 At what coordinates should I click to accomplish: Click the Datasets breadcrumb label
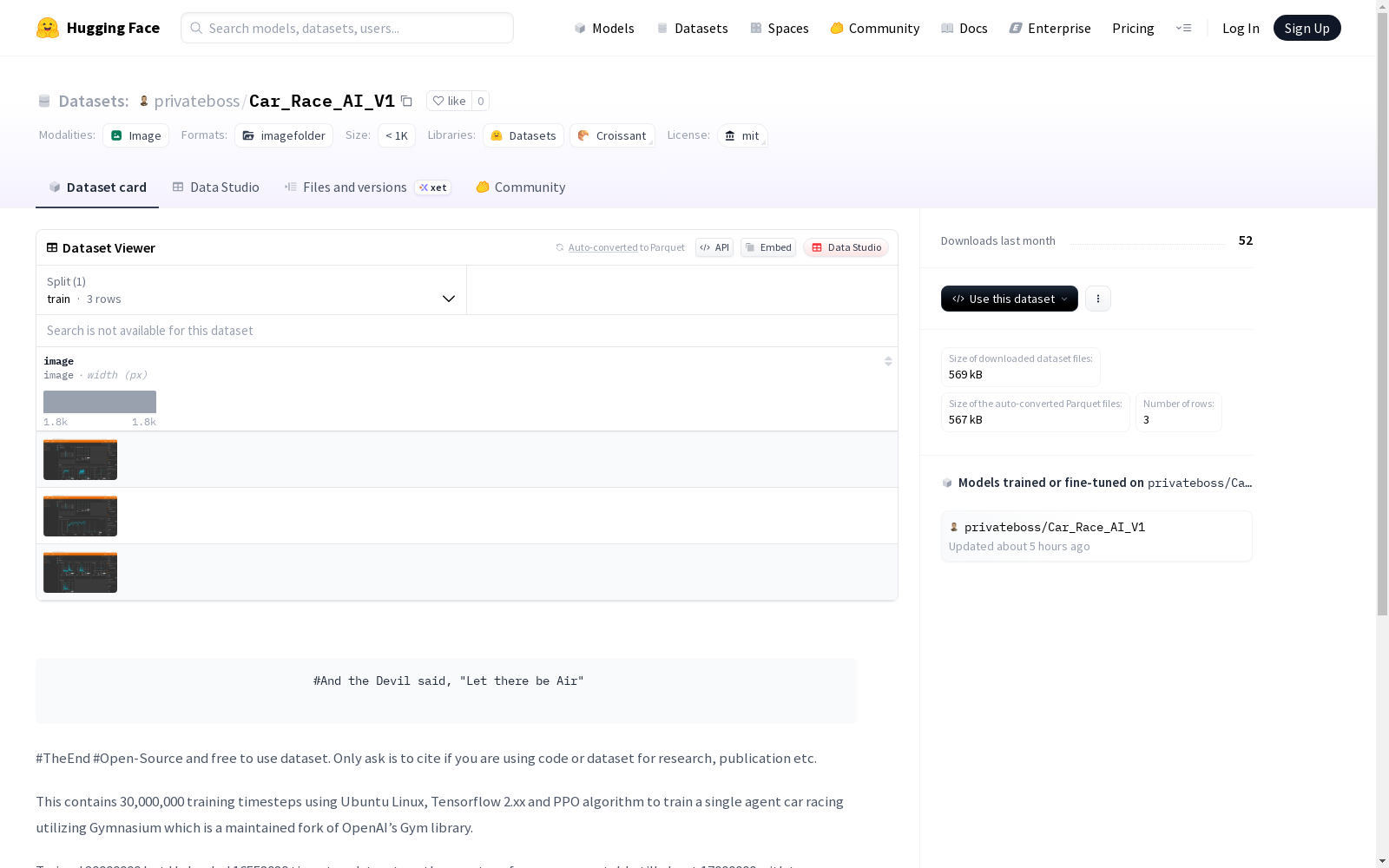[x=93, y=101]
